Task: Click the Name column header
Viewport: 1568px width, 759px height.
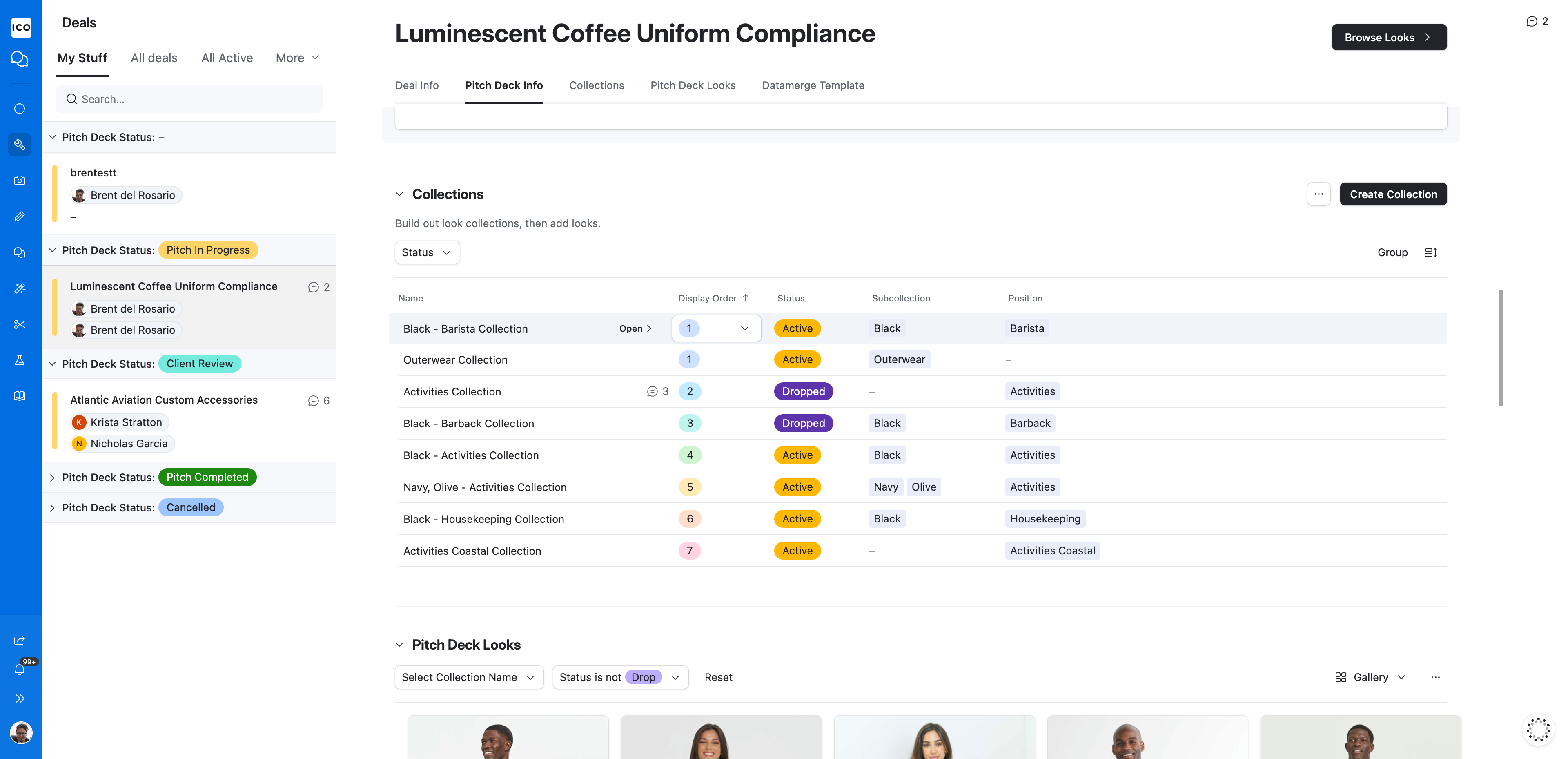Action: pos(411,298)
